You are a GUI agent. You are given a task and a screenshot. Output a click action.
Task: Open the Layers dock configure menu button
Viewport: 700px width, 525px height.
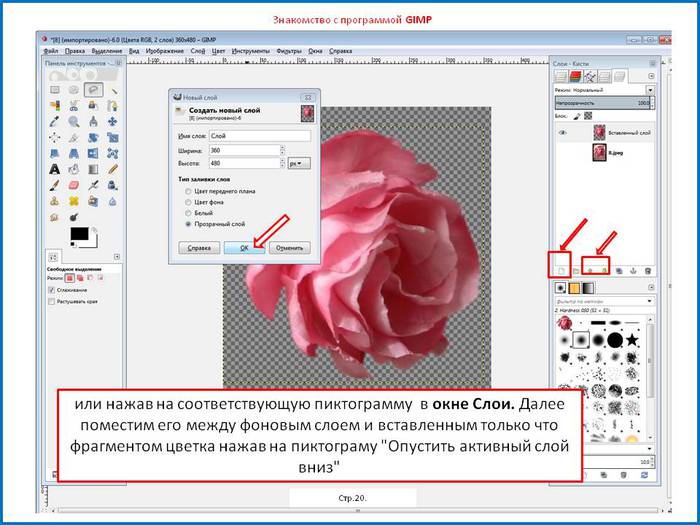[651, 76]
